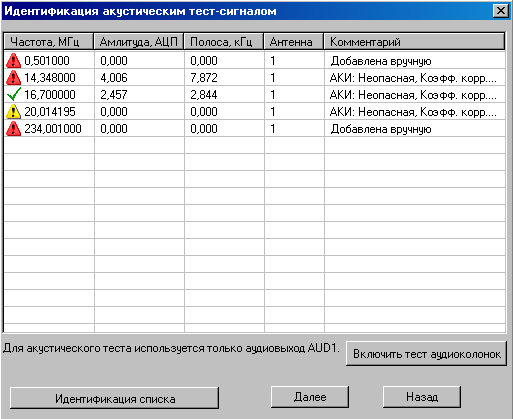Click the АКИ: Неопасная comment in the 20,014195 row
The height and width of the screenshot is (419, 513).
(x=413, y=112)
